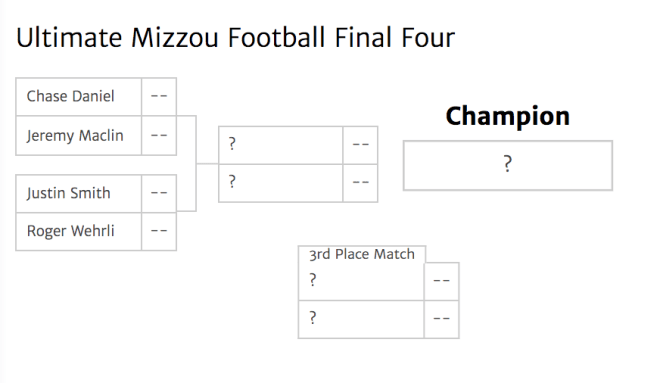Click the 3rd Place Match label
Screen dimensions: 660x383
pyautogui.click(x=362, y=254)
